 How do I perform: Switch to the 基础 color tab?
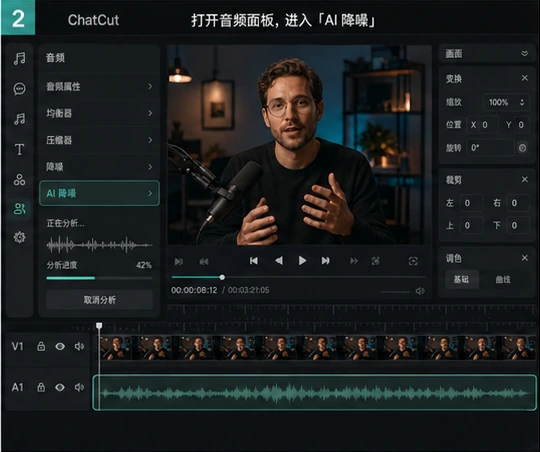coord(461,279)
